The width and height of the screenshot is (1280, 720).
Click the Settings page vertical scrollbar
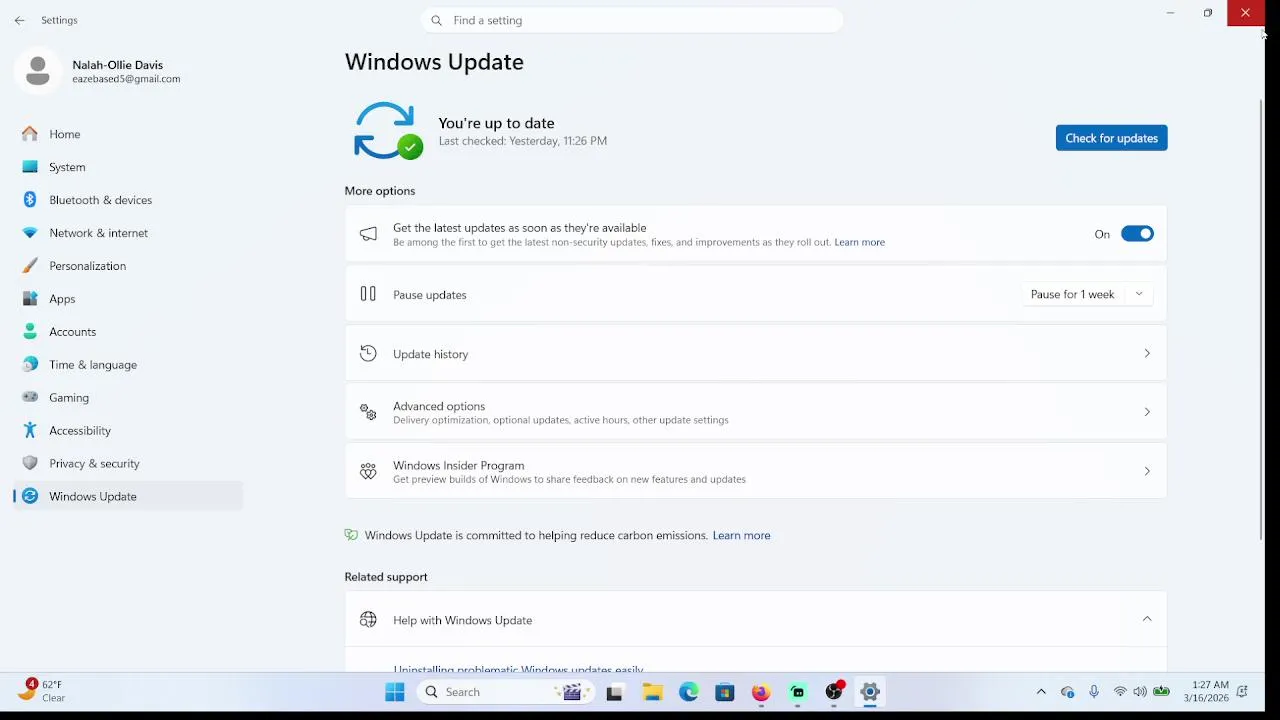click(x=1261, y=320)
